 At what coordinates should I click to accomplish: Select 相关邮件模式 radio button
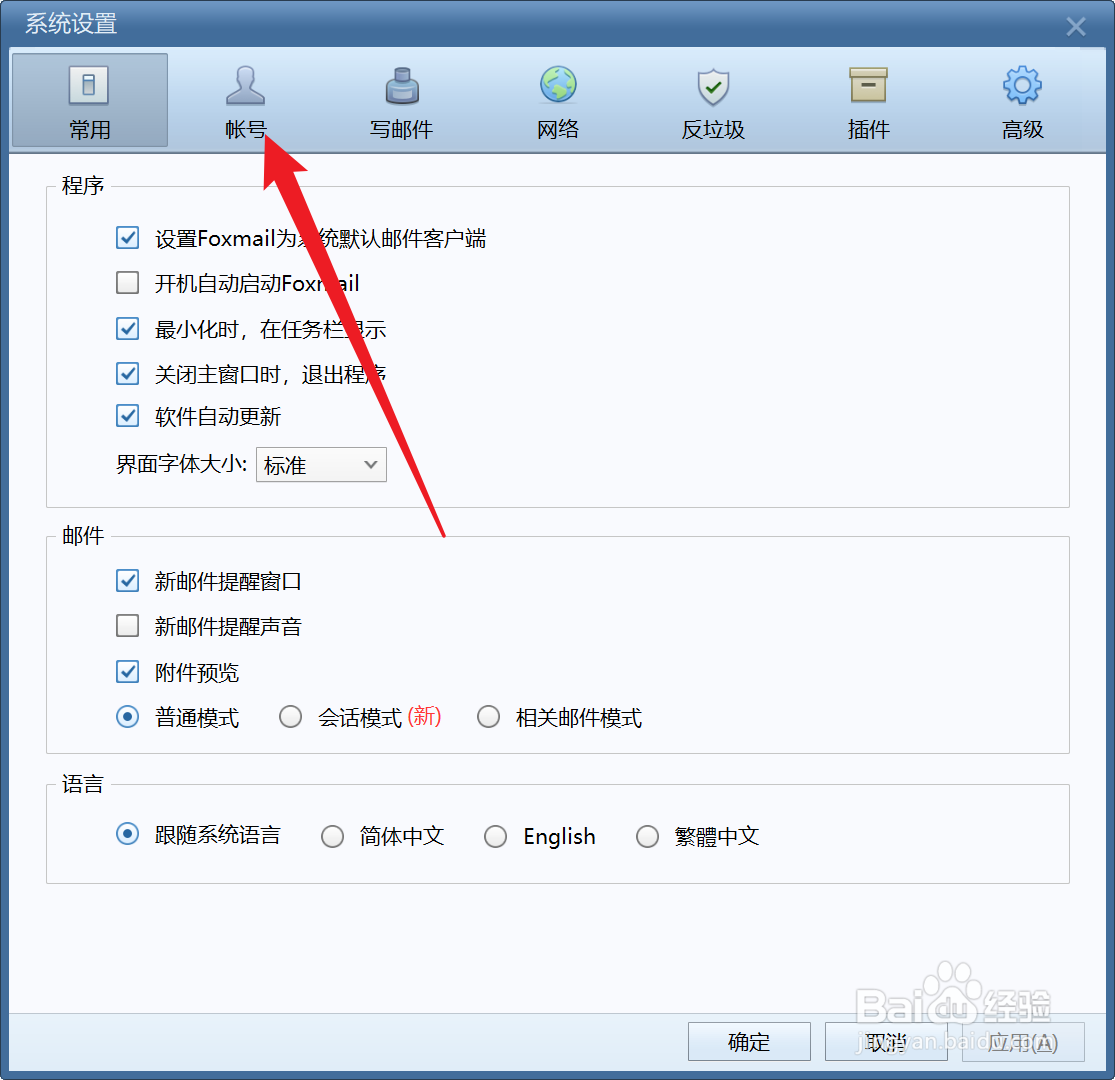point(489,717)
